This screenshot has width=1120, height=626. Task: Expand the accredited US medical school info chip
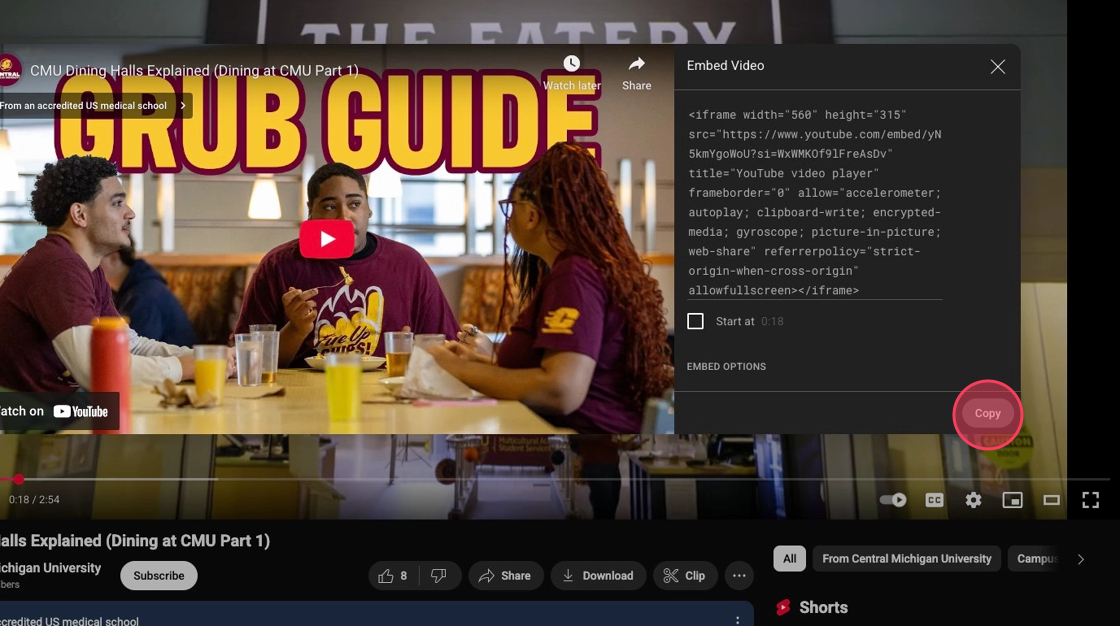tap(95, 106)
